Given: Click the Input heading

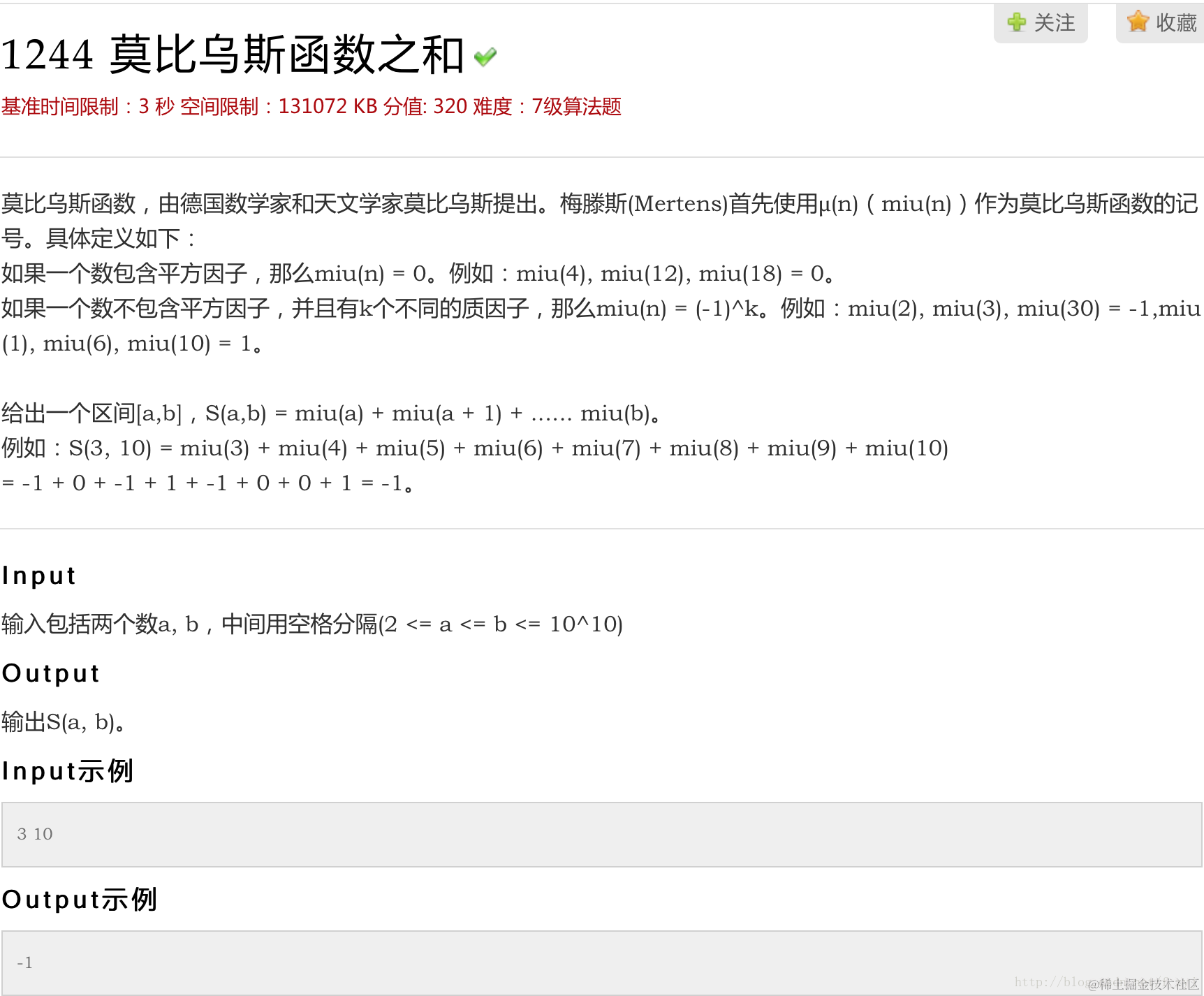Looking at the screenshot, I should click(38, 576).
